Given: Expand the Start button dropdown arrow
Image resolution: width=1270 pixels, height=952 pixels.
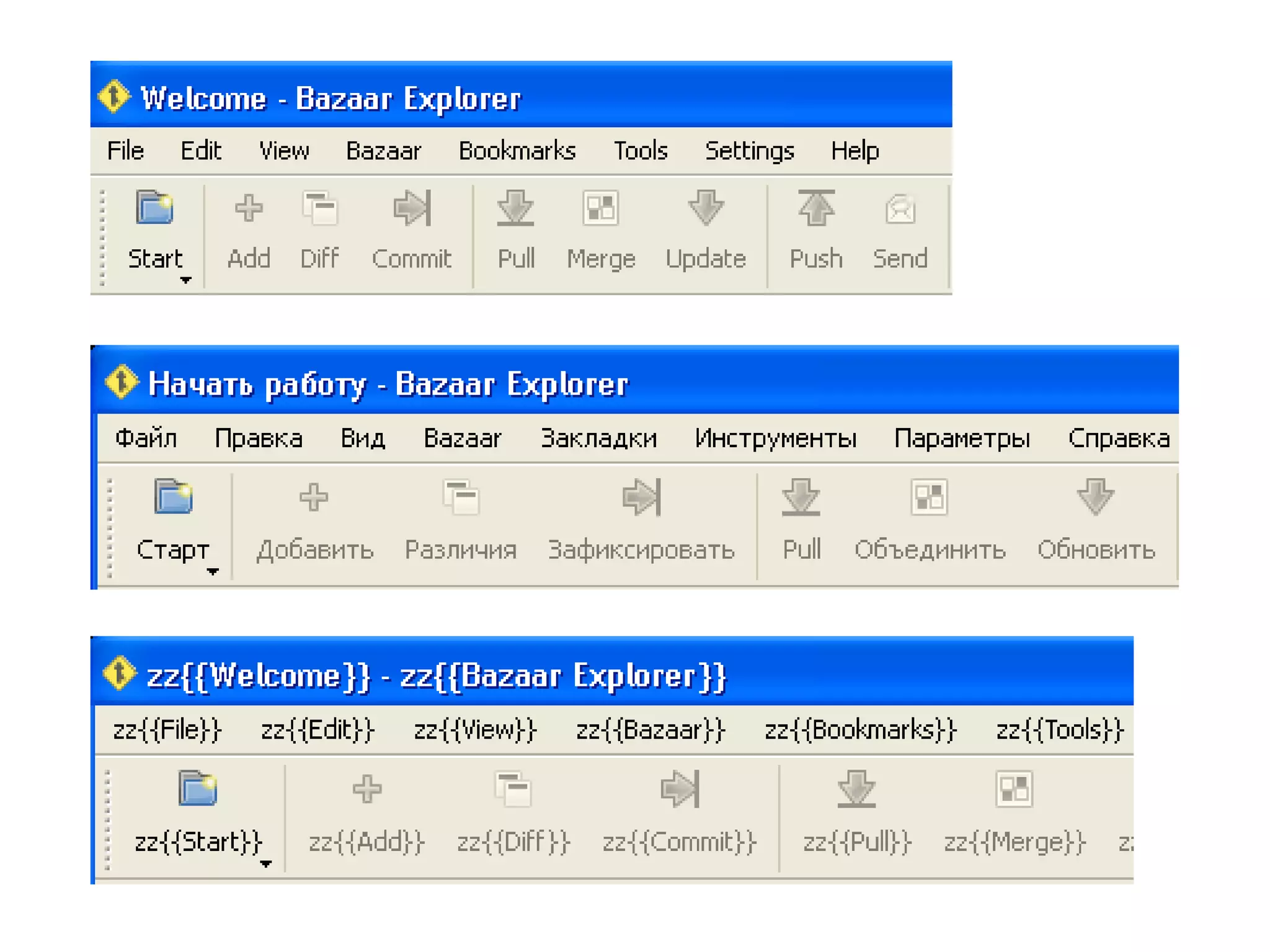Looking at the screenshot, I should [x=185, y=280].
